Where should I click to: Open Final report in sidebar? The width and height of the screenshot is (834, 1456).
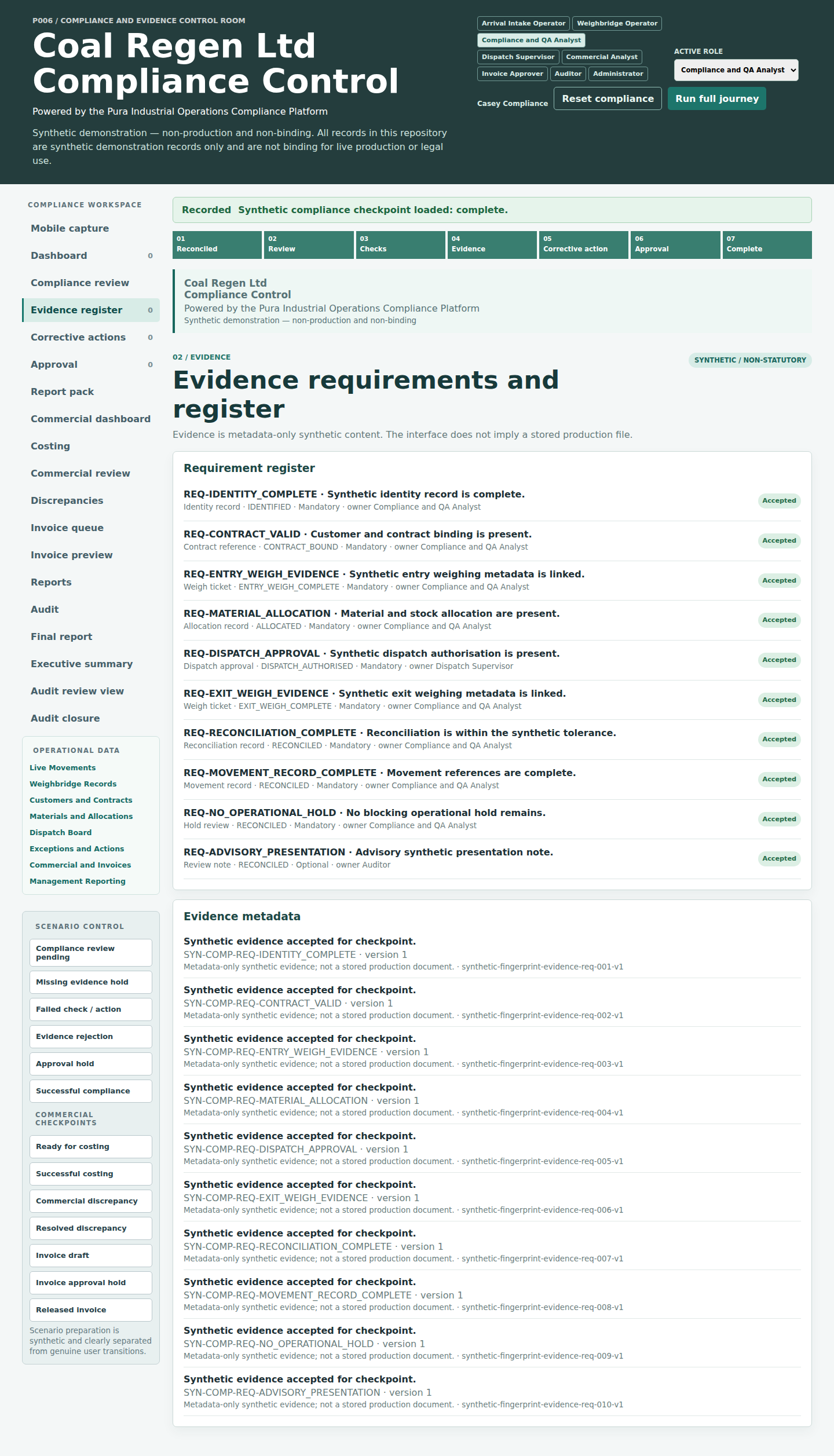pyautogui.click(x=91, y=636)
